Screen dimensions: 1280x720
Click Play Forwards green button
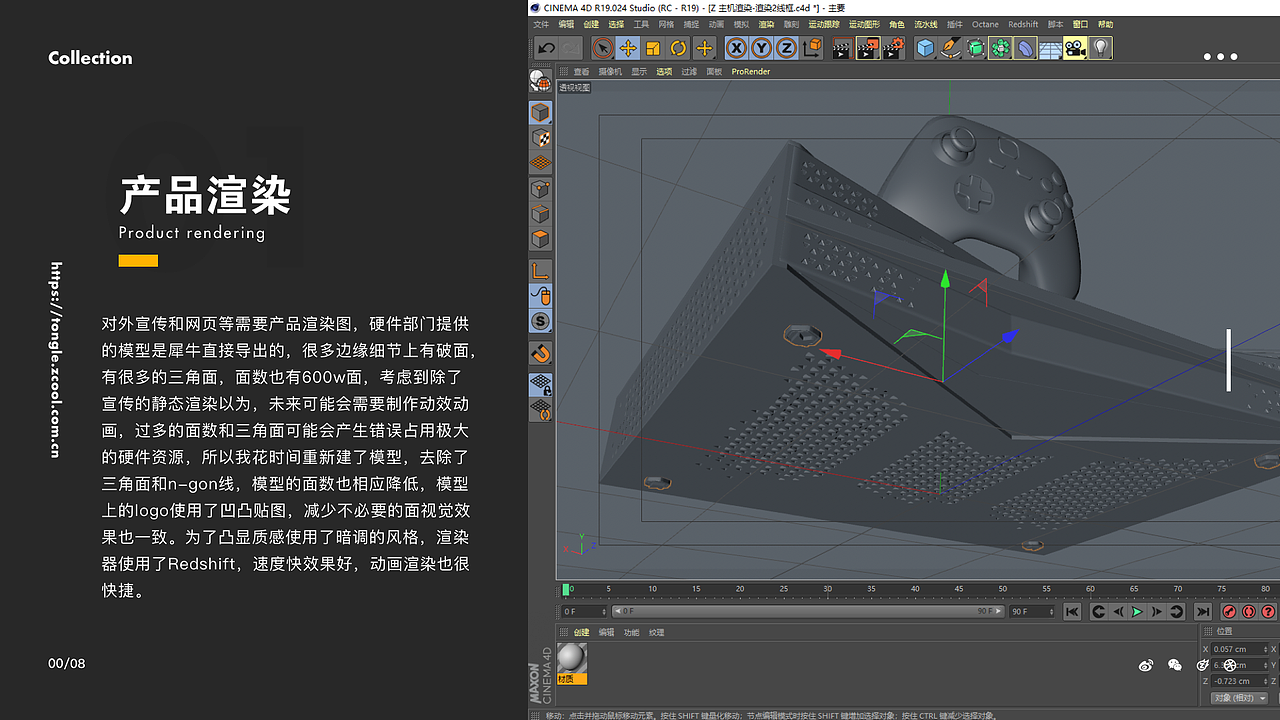[1137, 612]
